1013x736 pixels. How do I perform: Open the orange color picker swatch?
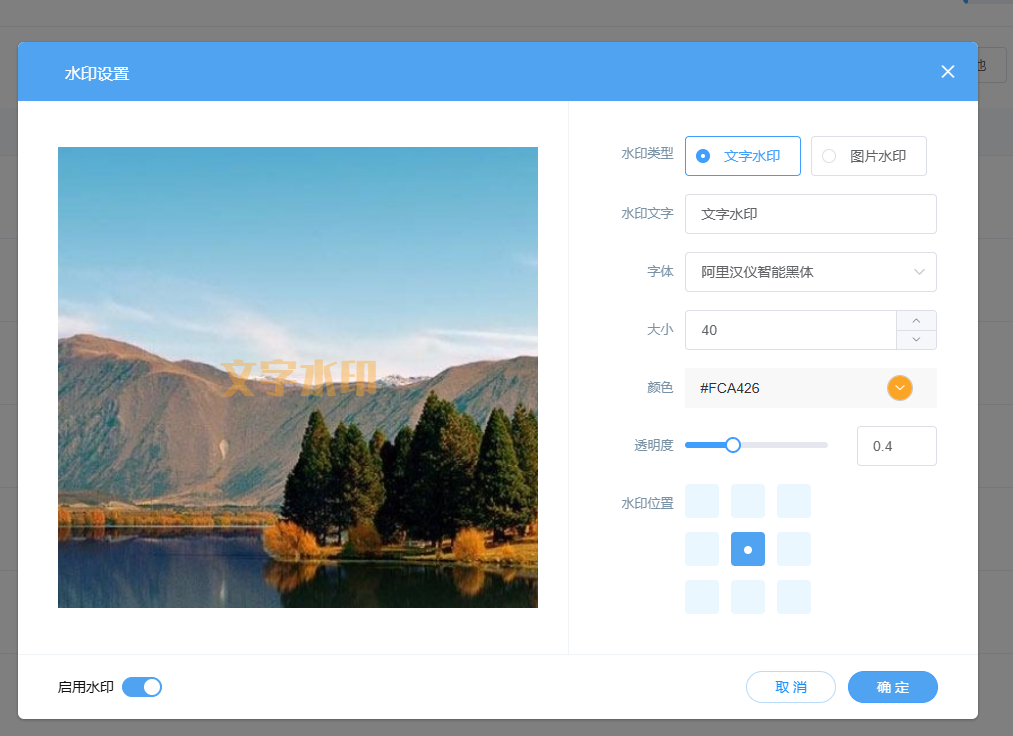tap(900, 388)
